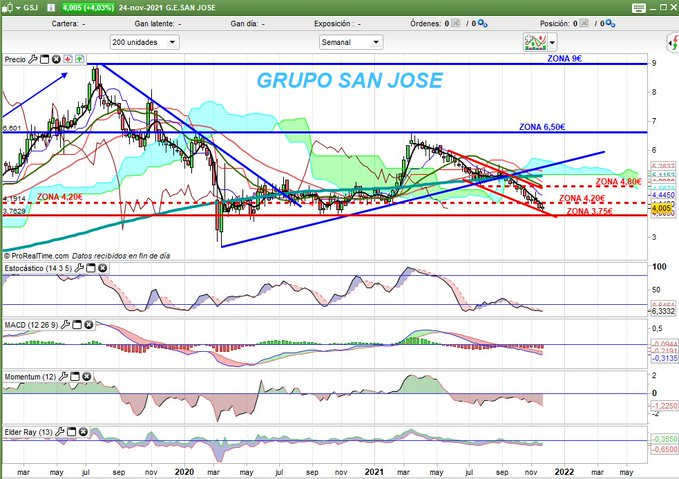The image size is (679, 479).
Task: Remove the Momentum indicator panel
Action: 87,376
